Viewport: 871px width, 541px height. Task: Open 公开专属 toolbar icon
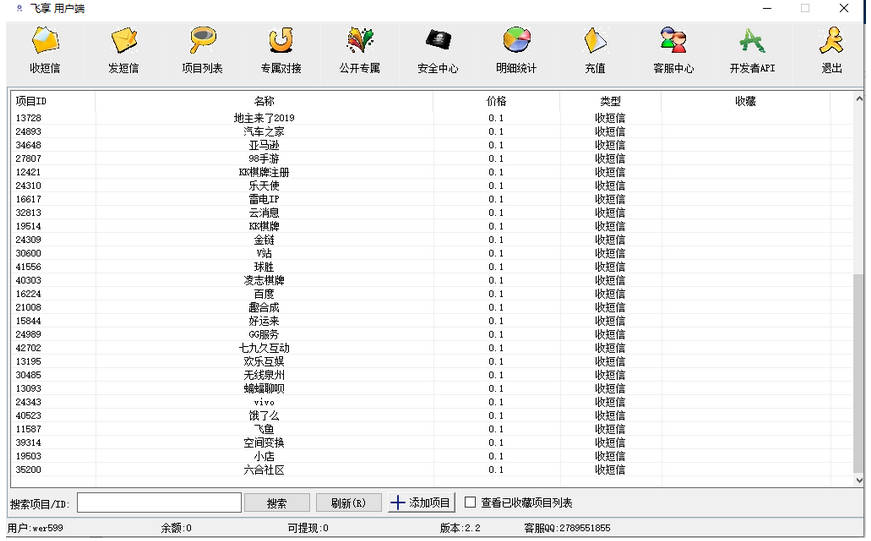click(359, 50)
